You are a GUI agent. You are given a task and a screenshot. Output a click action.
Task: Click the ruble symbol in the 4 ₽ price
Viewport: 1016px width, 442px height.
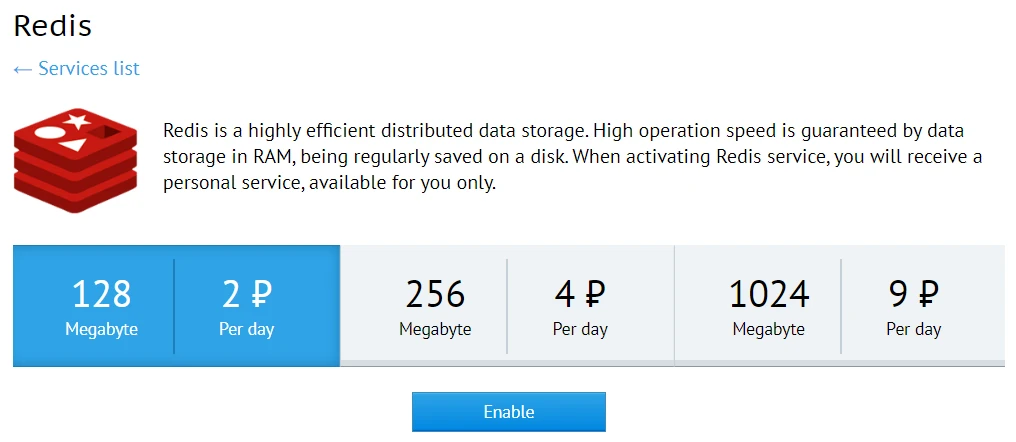(x=594, y=294)
